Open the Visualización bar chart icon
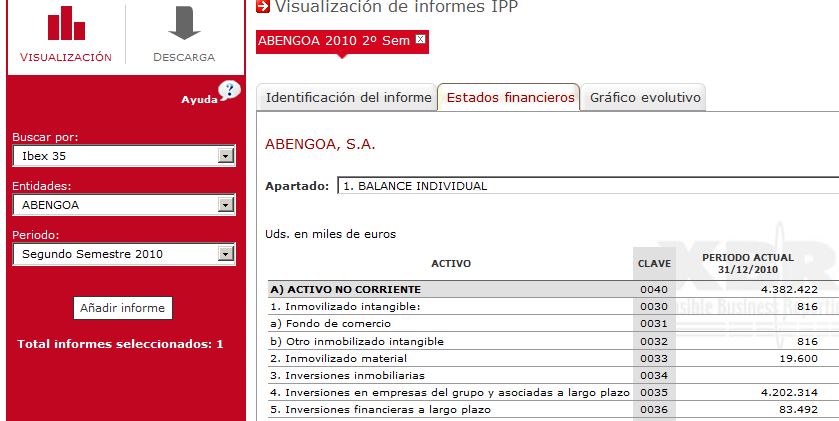The height and width of the screenshot is (421, 839). pos(66,23)
